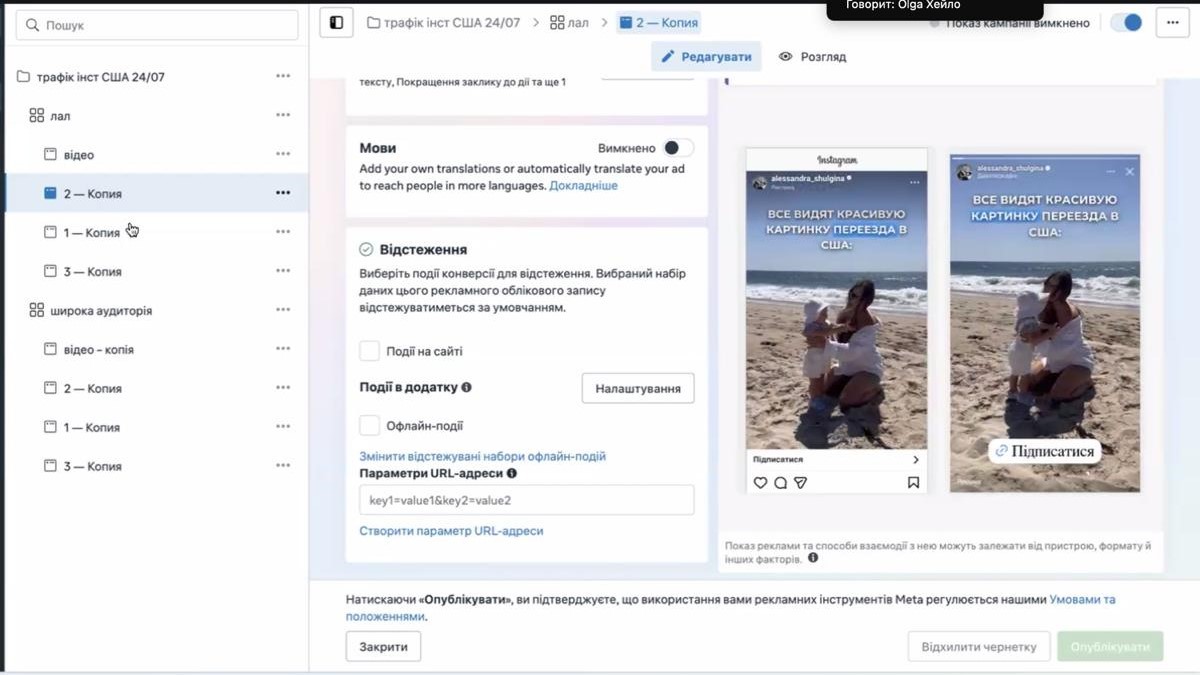Open three-dot menu for широка аудиторія

pyautogui.click(x=283, y=311)
